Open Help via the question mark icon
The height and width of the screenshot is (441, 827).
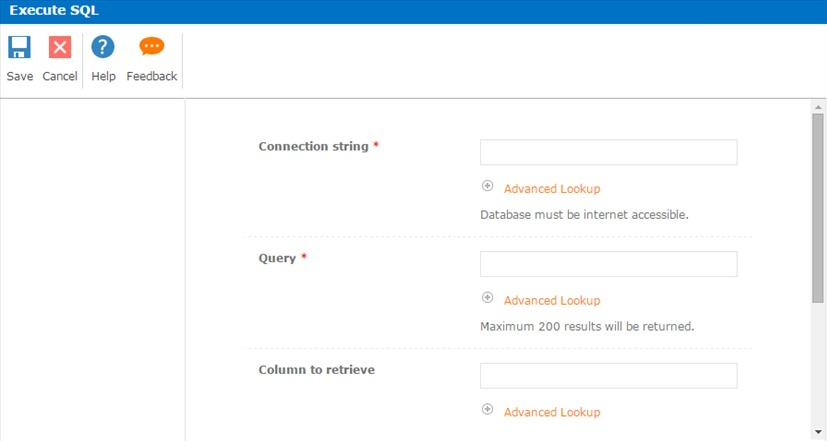click(103, 47)
